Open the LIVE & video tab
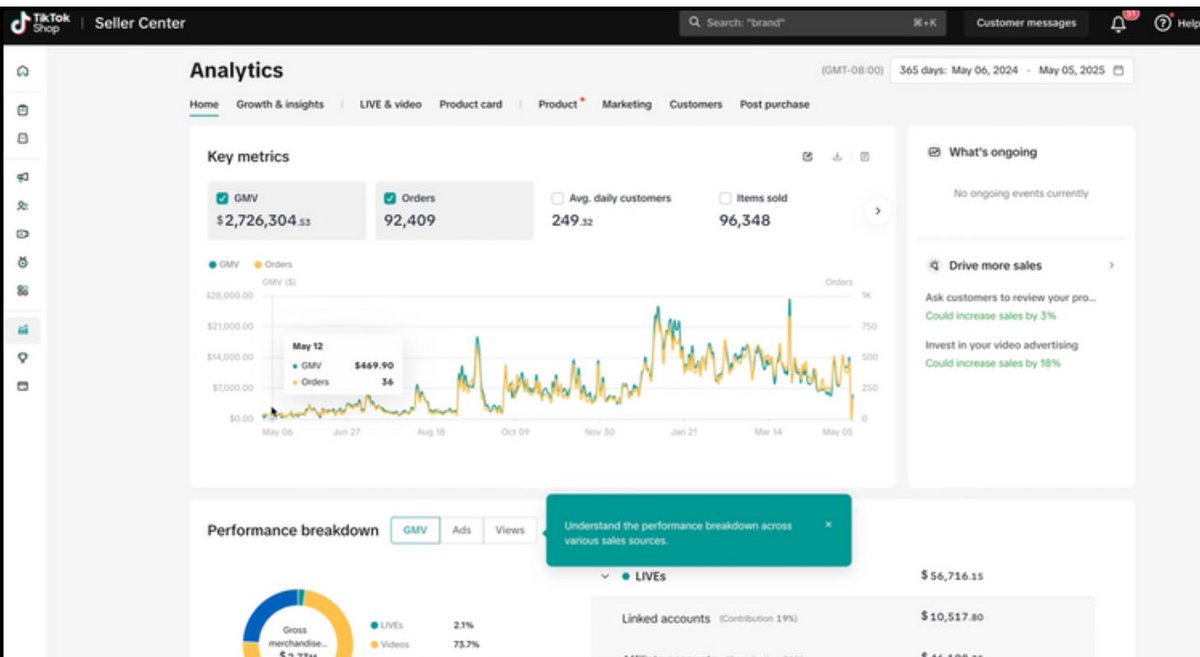Screen dimensions: 1200x657 tap(390, 104)
